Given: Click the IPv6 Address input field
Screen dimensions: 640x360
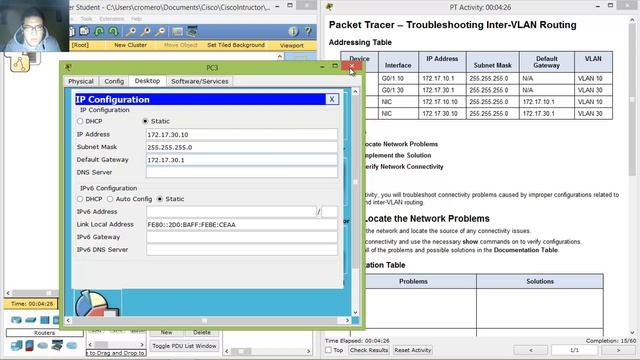Looking at the screenshot, I should [x=231, y=212].
